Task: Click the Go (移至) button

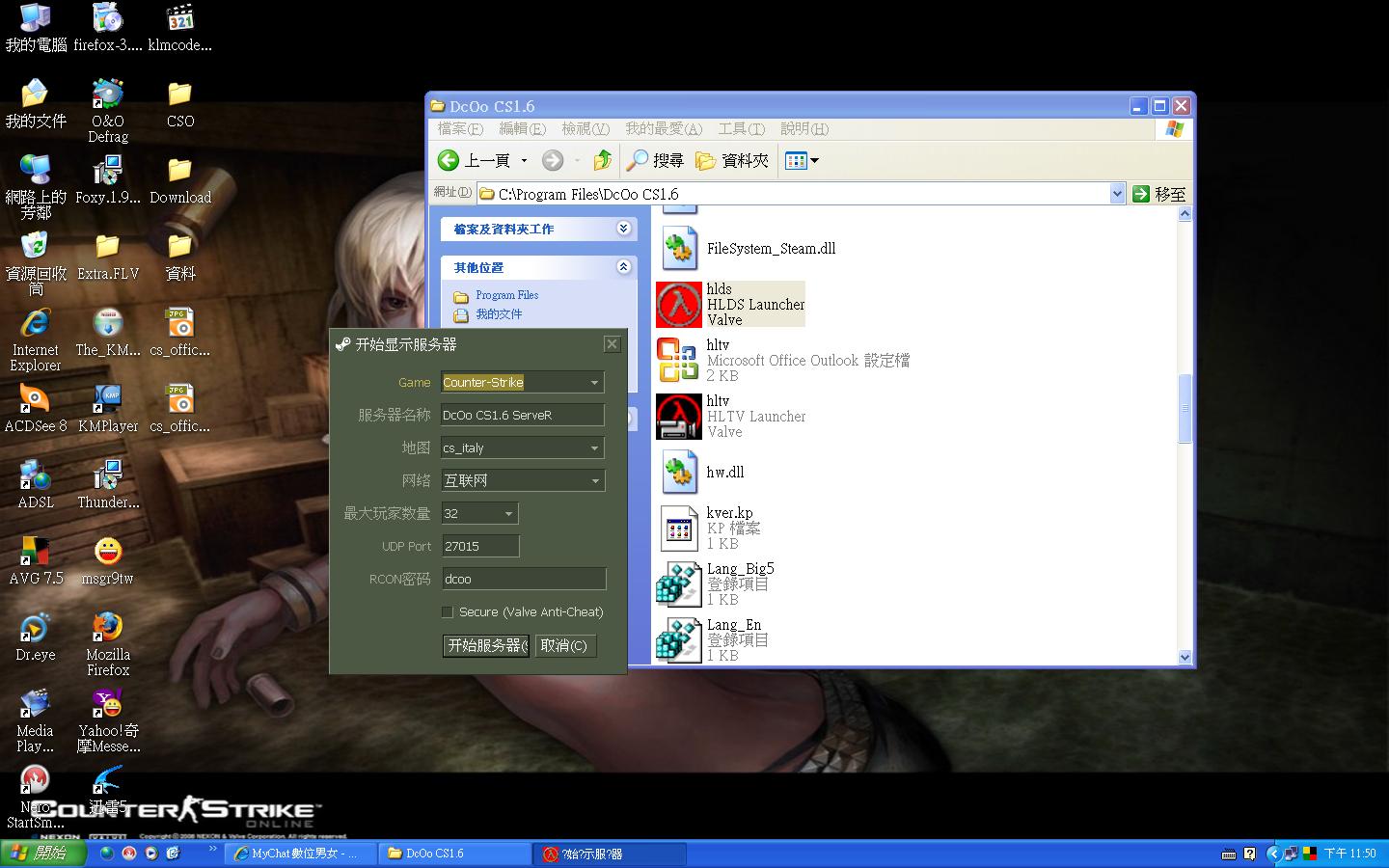Action: point(1159,194)
